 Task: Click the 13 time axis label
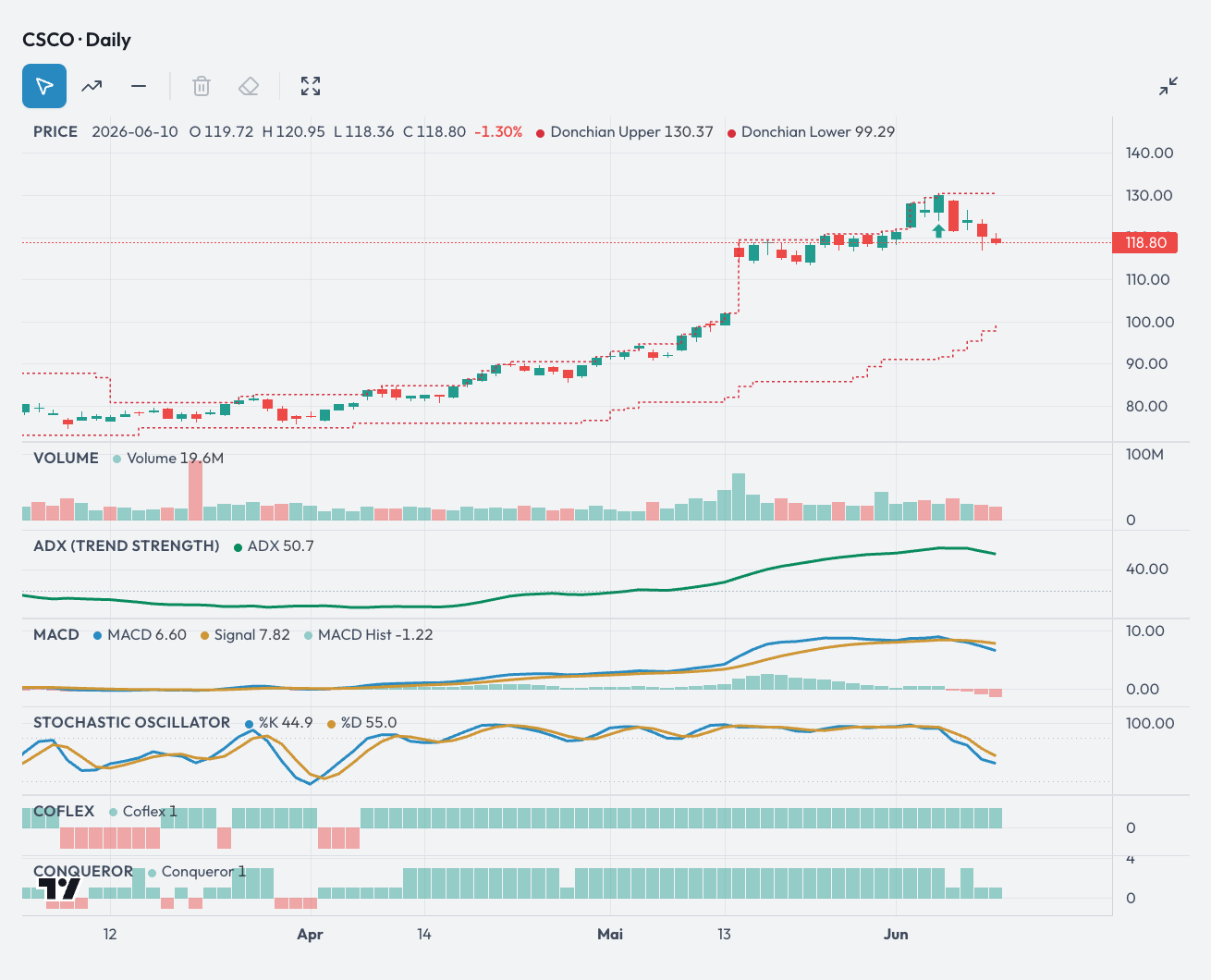tap(724, 934)
